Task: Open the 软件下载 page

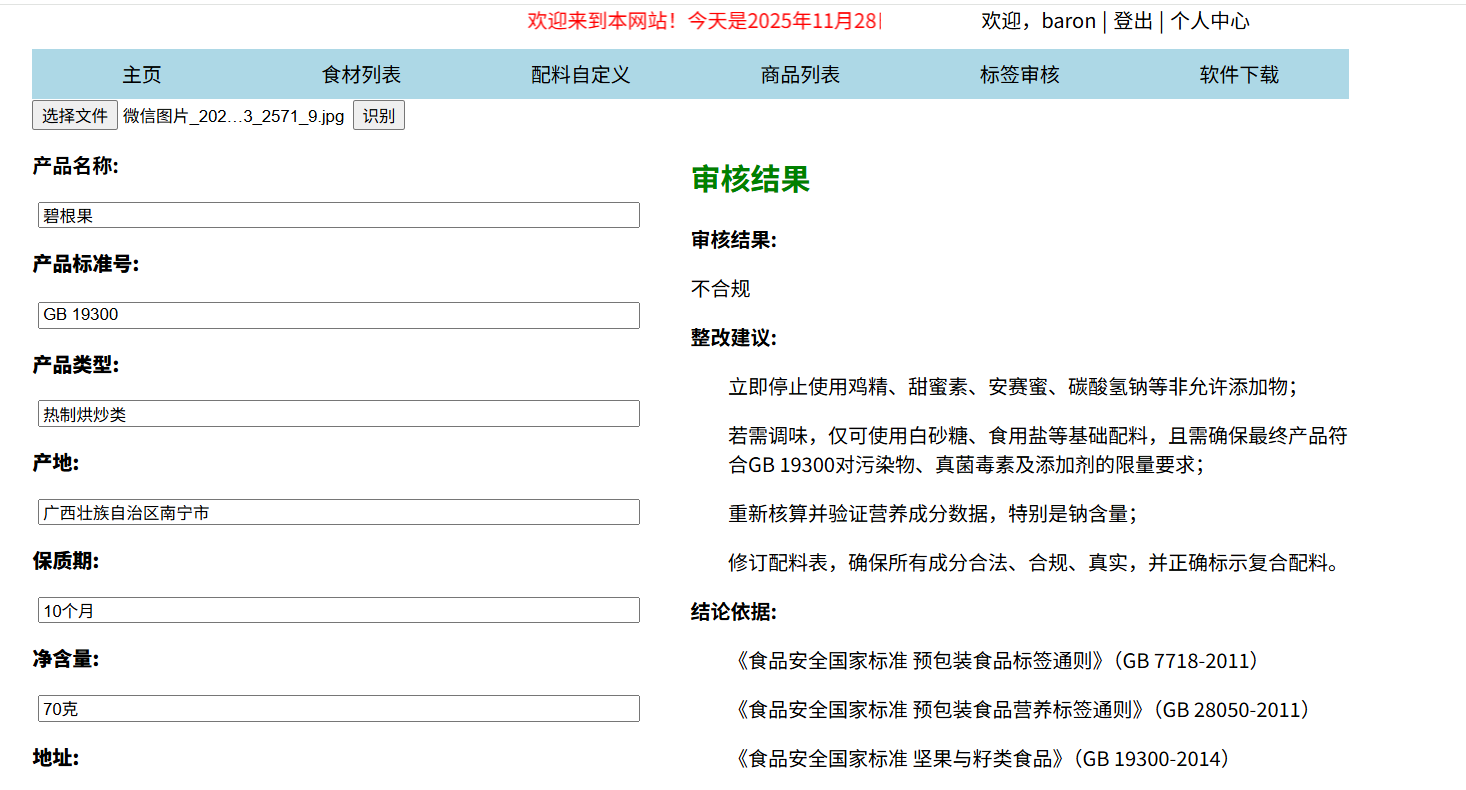Action: point(1239,75)
